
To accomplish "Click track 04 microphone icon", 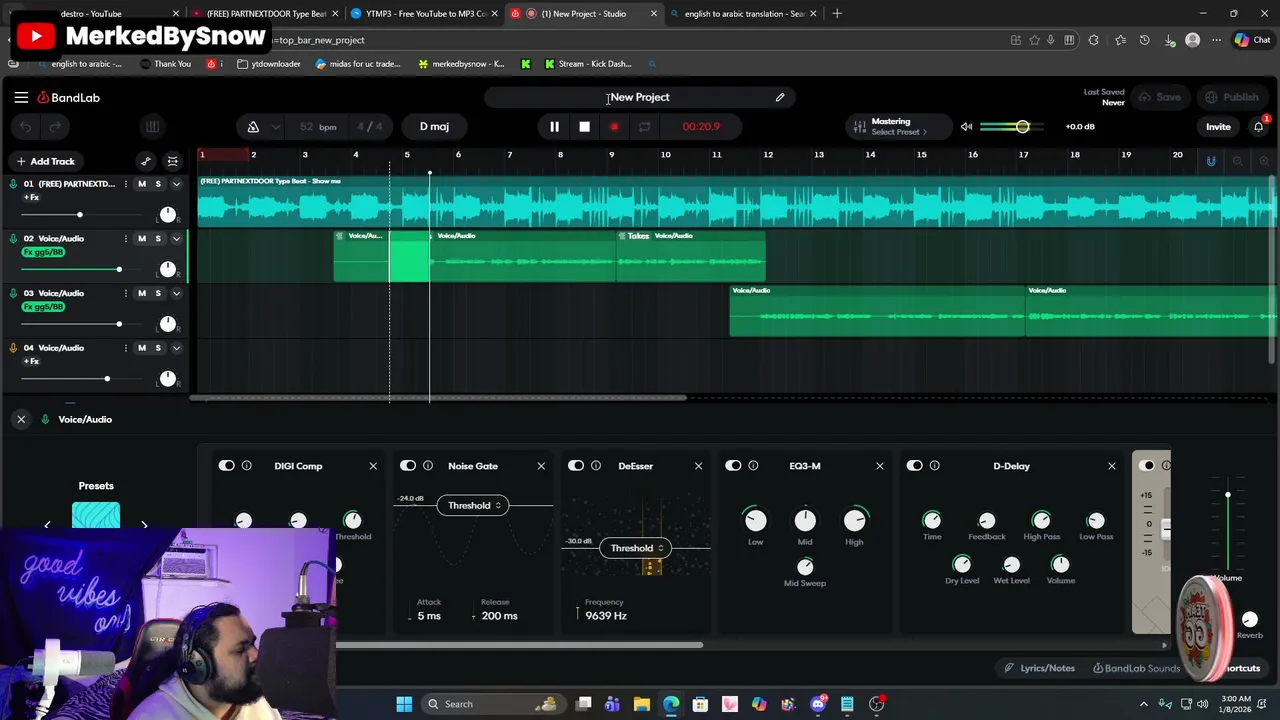I will (13, 348).
